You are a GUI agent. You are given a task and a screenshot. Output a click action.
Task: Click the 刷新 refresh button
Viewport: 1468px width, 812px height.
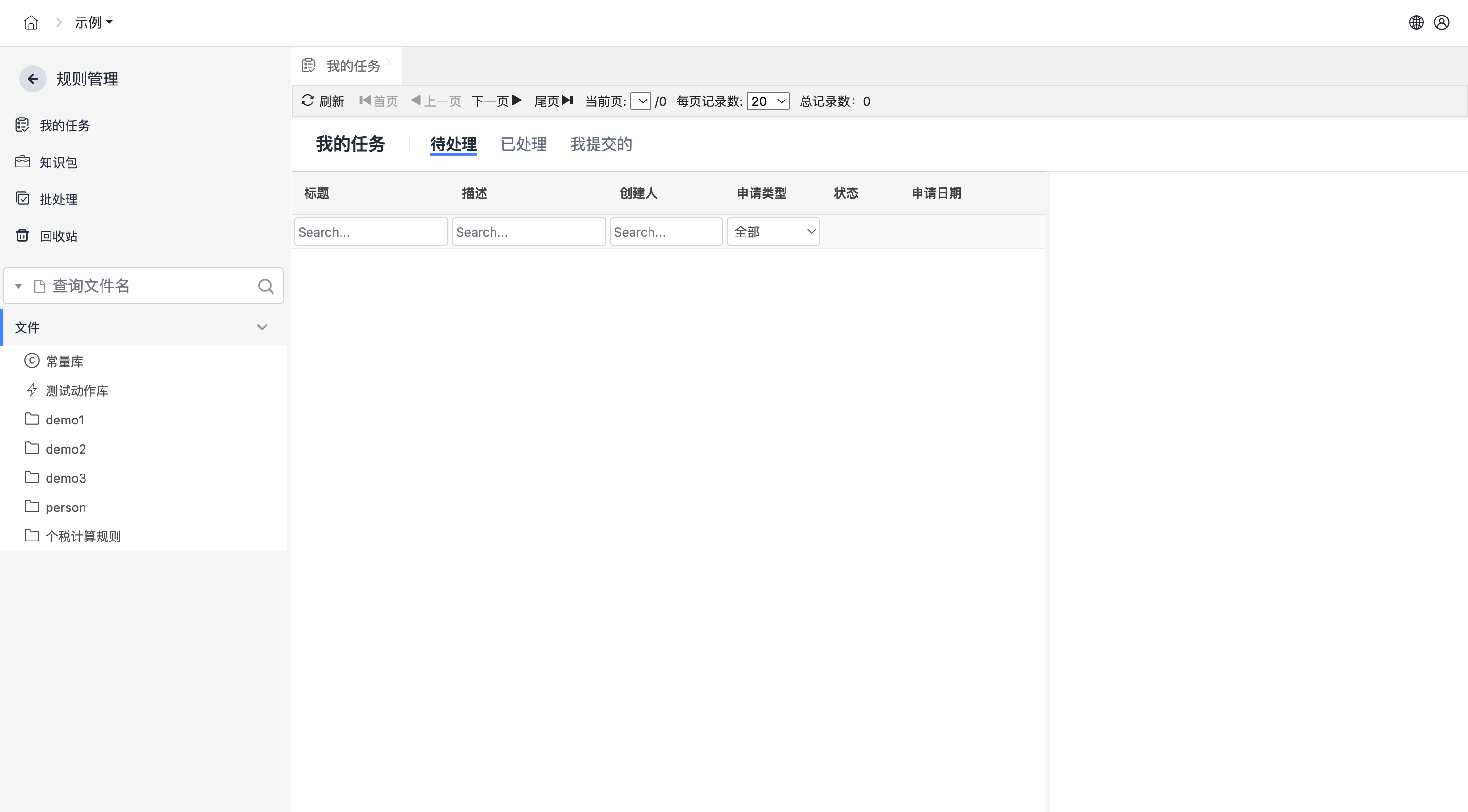pyautogui.click(x=322, y=101)
